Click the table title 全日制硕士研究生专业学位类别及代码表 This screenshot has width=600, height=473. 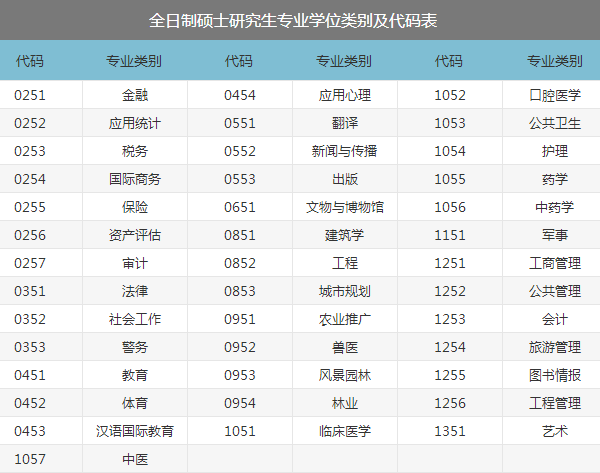(299, 20)
